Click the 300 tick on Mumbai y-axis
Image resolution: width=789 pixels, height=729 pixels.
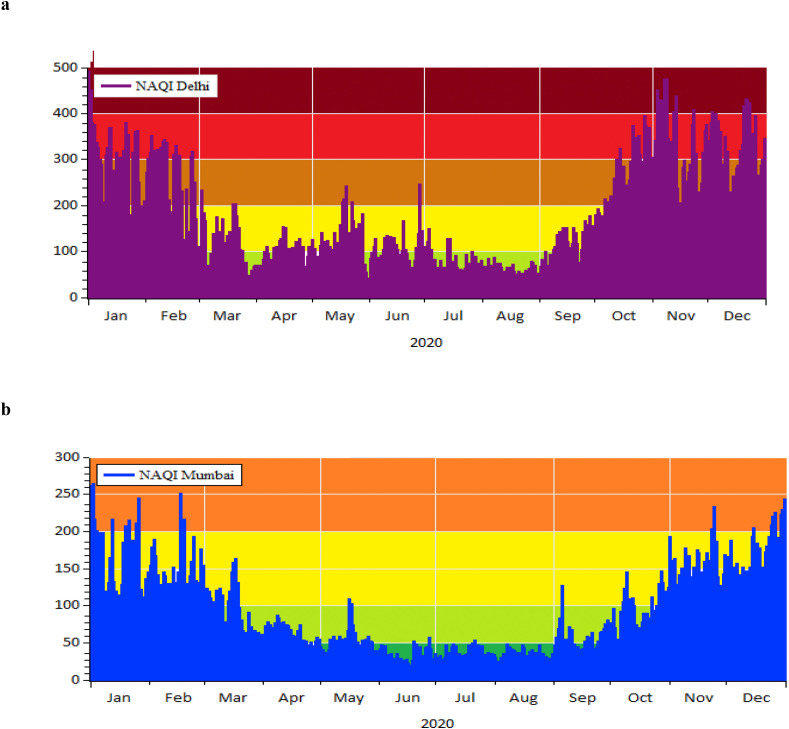[x=67, y=457]
